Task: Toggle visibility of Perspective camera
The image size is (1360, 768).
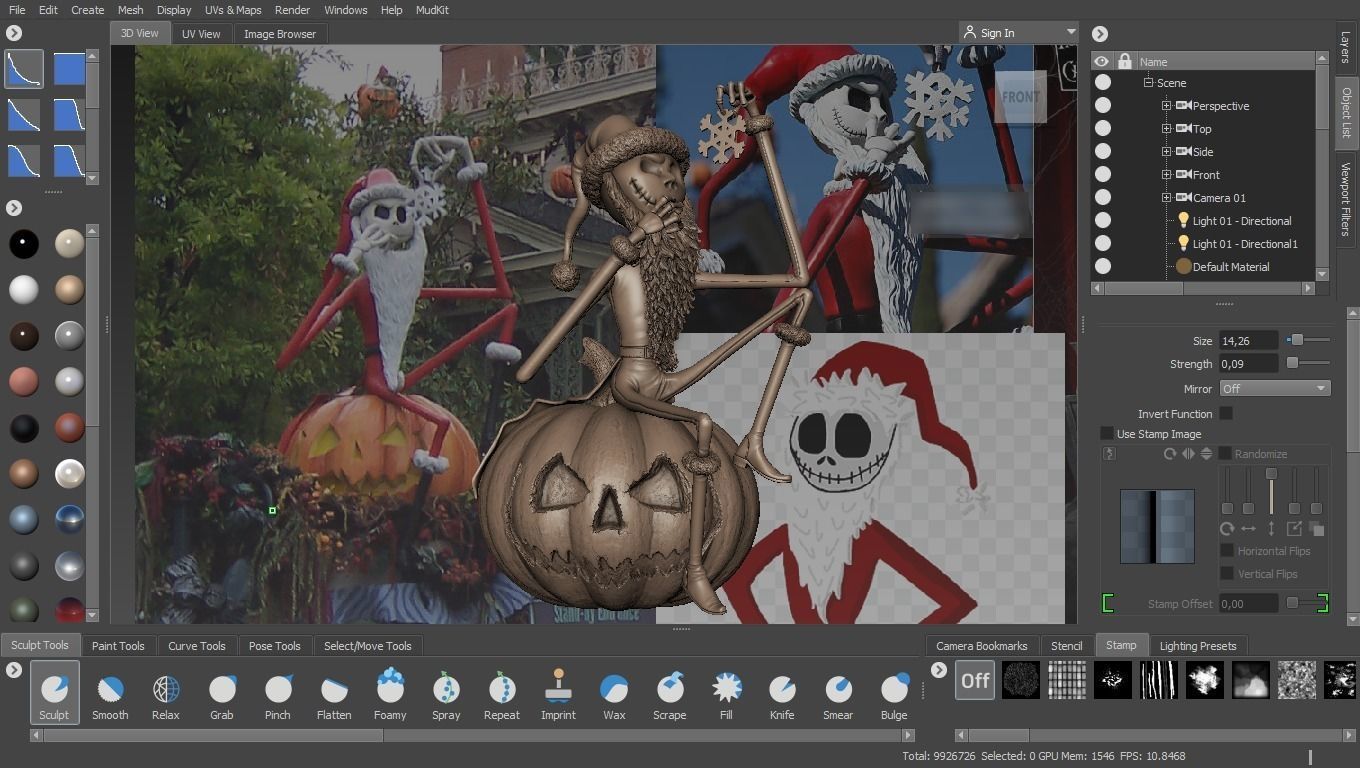Action: tap(1102, 105)
